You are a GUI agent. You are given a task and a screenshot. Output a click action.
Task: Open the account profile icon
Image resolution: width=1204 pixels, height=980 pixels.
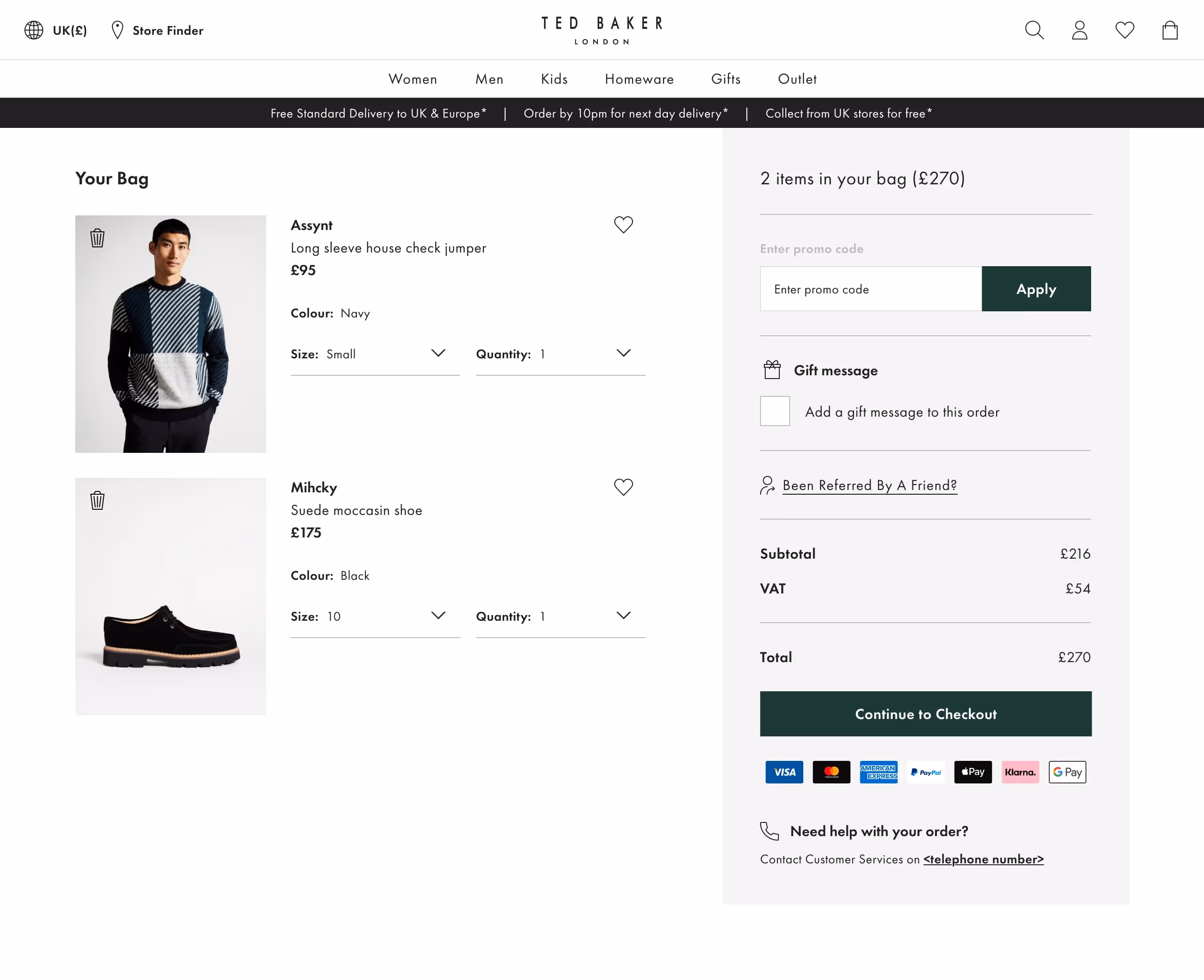[1079, 30]
